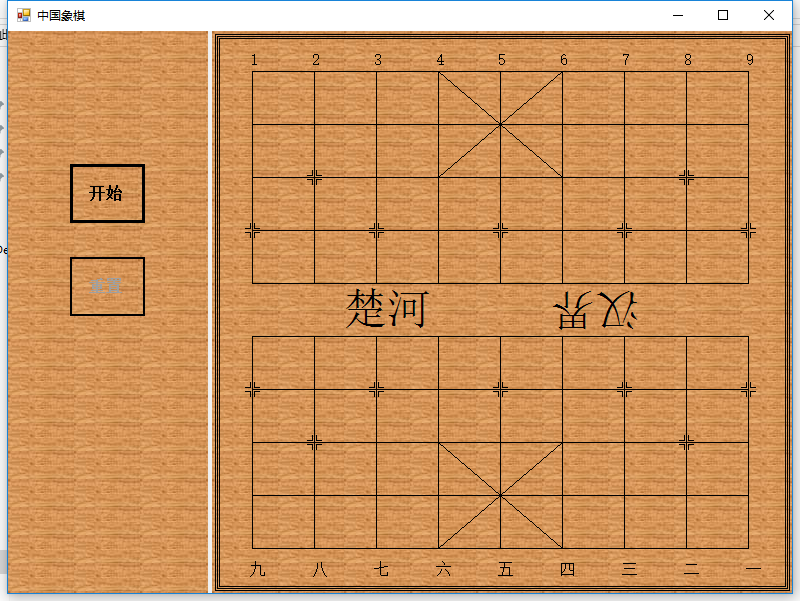This screenshot has width=800, height=601.
Task: Click column number 8 label at top
Action: [x=688, y=60]
